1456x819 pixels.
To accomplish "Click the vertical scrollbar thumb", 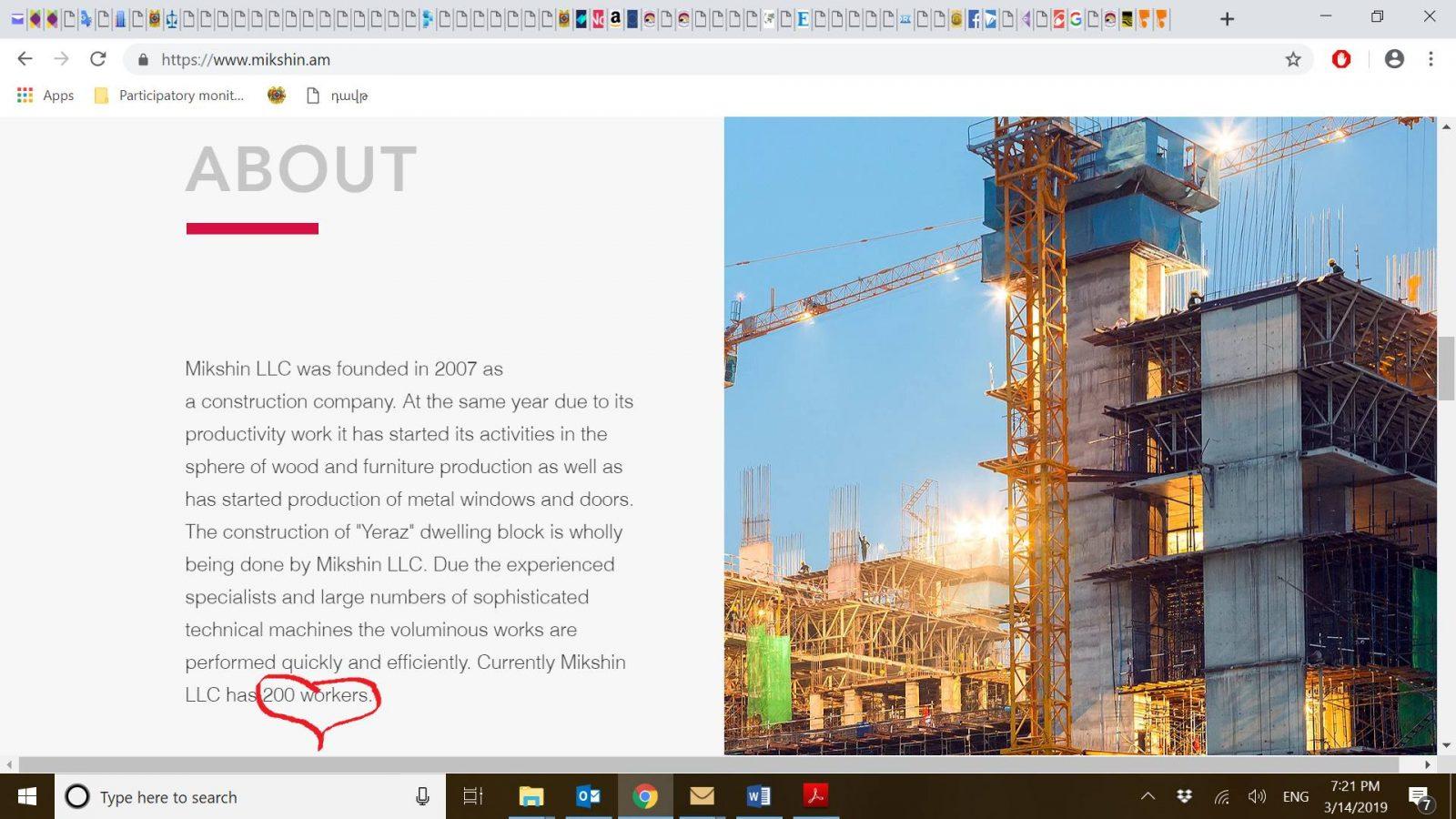I will tap(1446, 369).
